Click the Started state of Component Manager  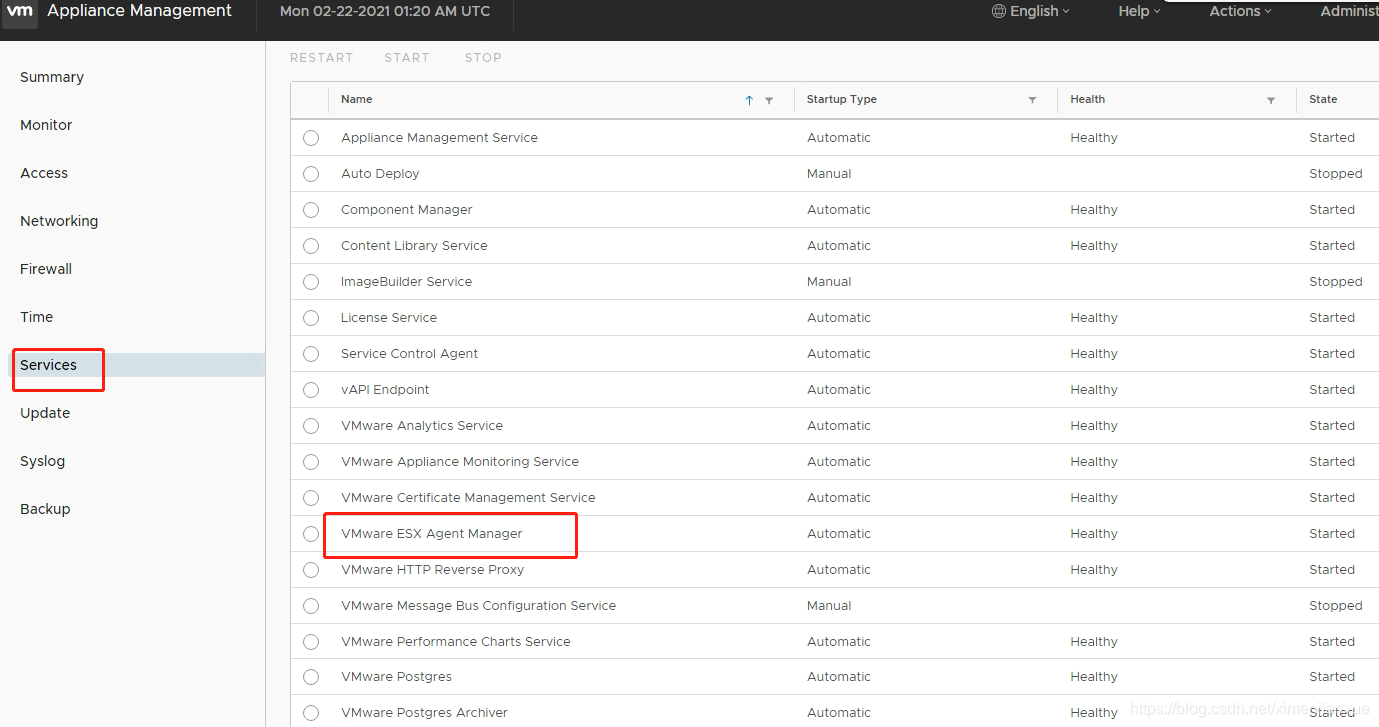coord(1332,210)
